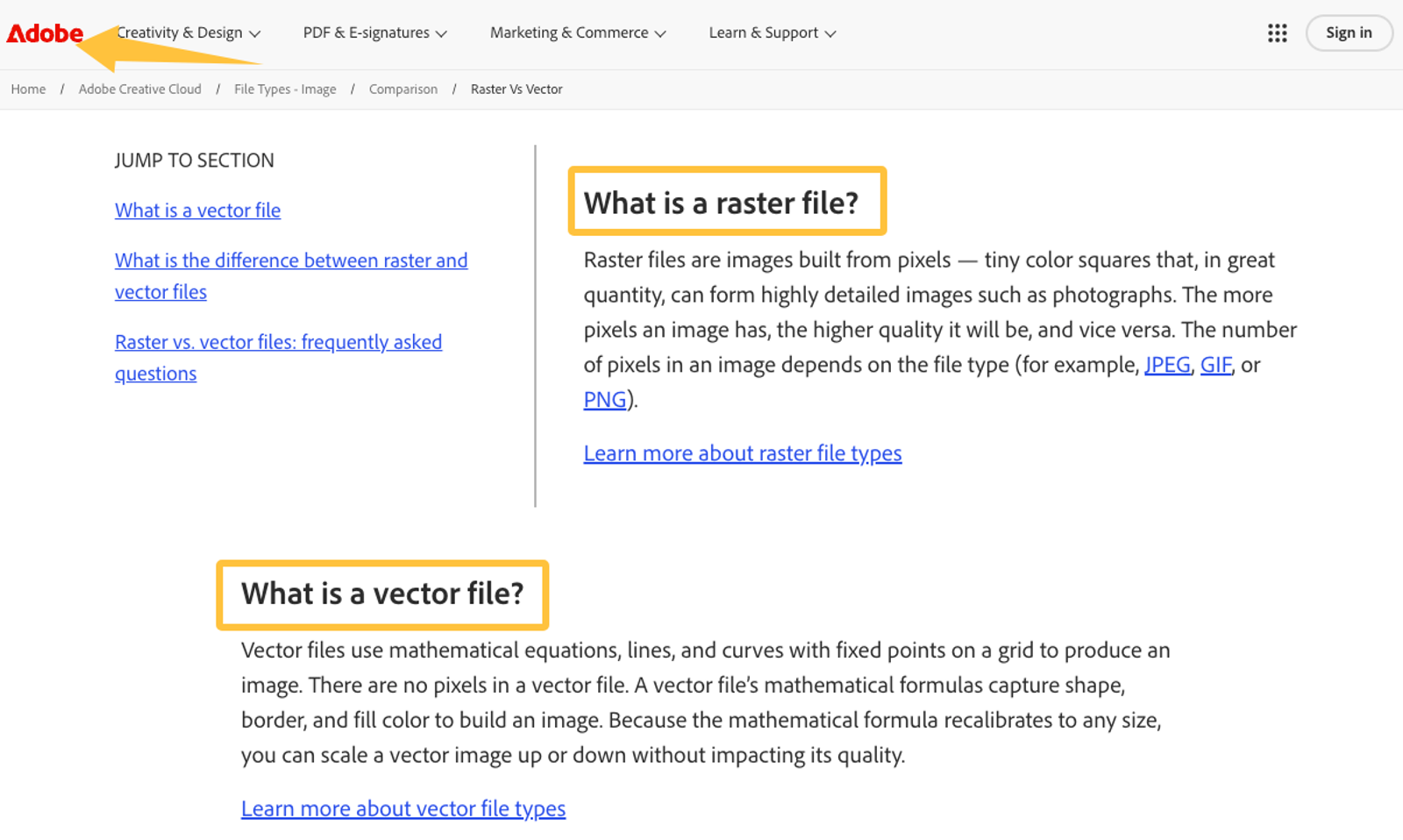1403x840 pixels.
Task: Expand the PDF & E-signatures menu
Action: click(x=375, y=33)
